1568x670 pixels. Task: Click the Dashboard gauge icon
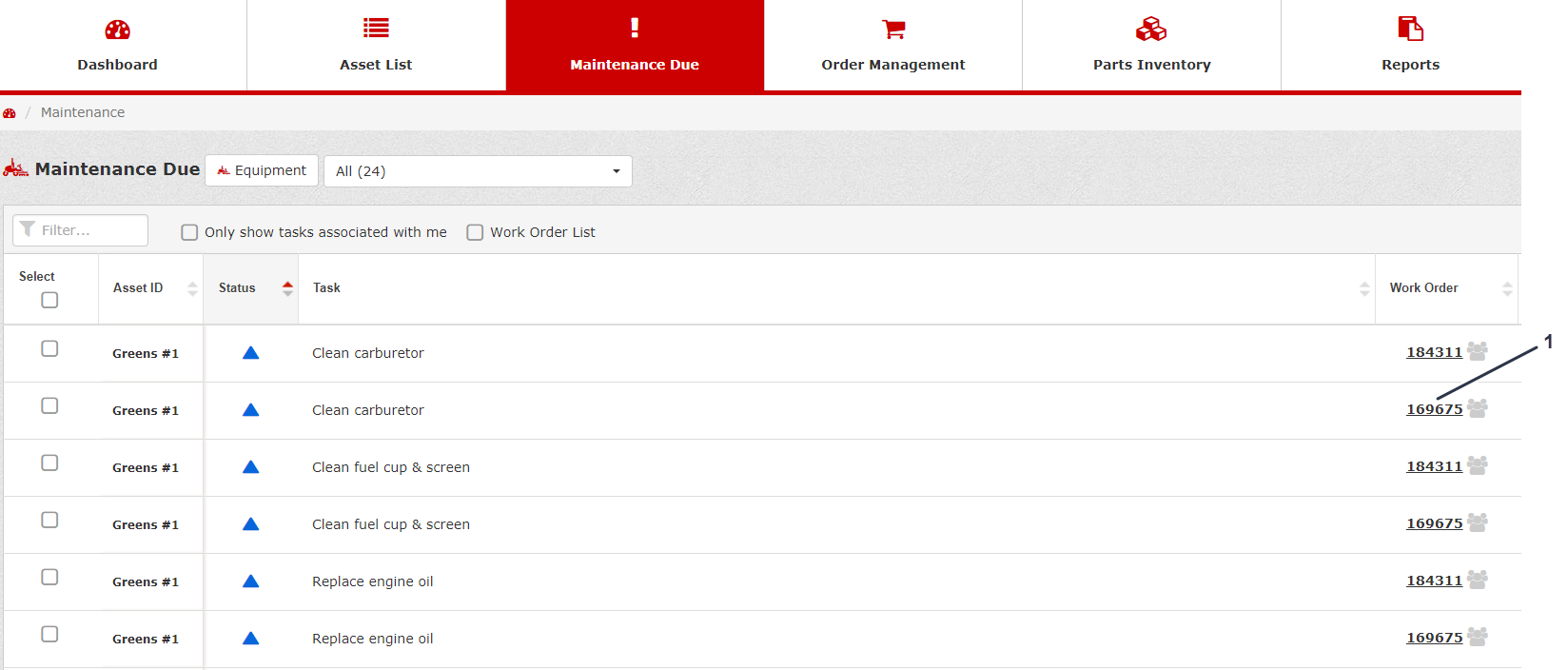pyautogui.click(x=117, y=30)
